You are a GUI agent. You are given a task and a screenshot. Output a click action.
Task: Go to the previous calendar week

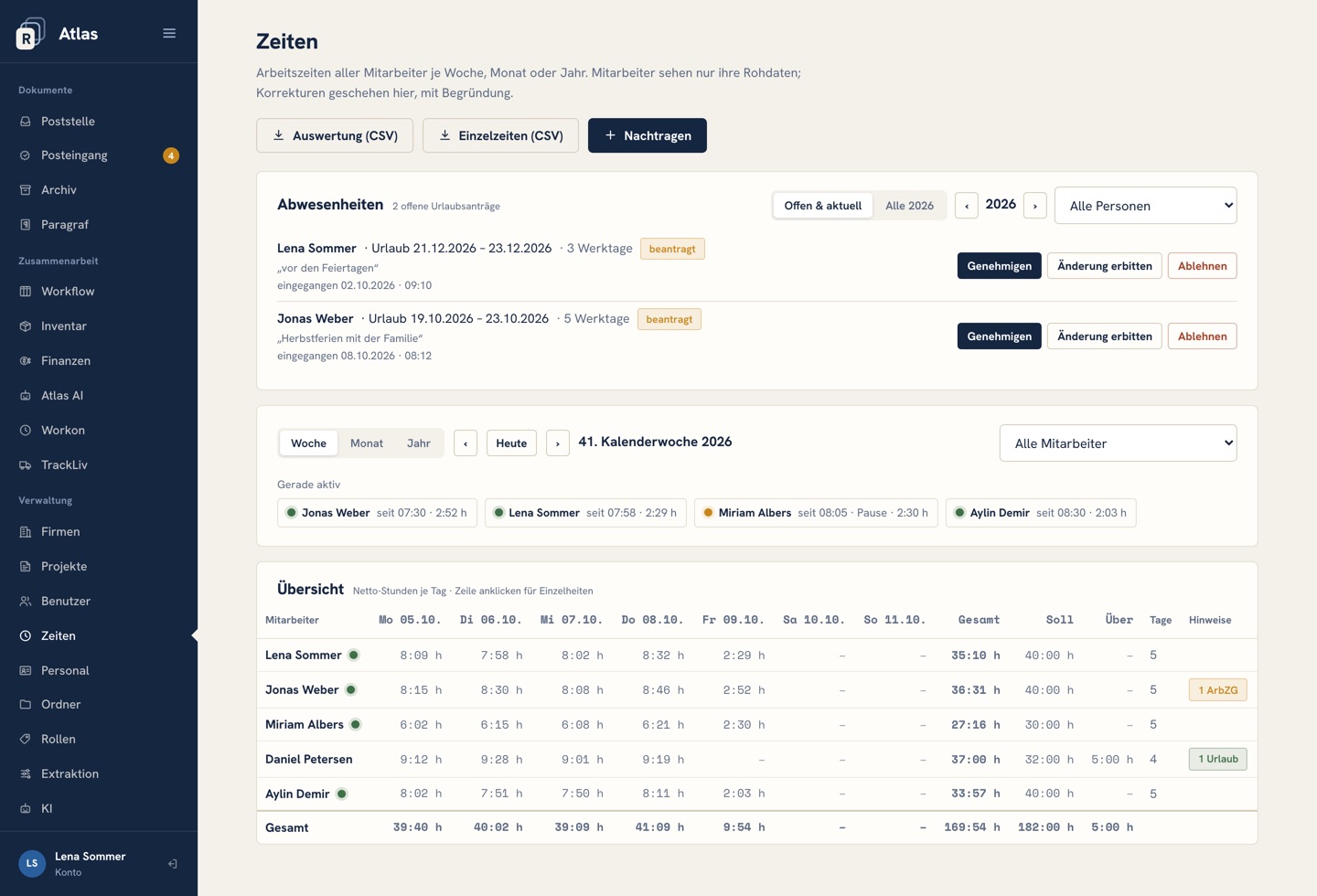(x=466, y=443)
